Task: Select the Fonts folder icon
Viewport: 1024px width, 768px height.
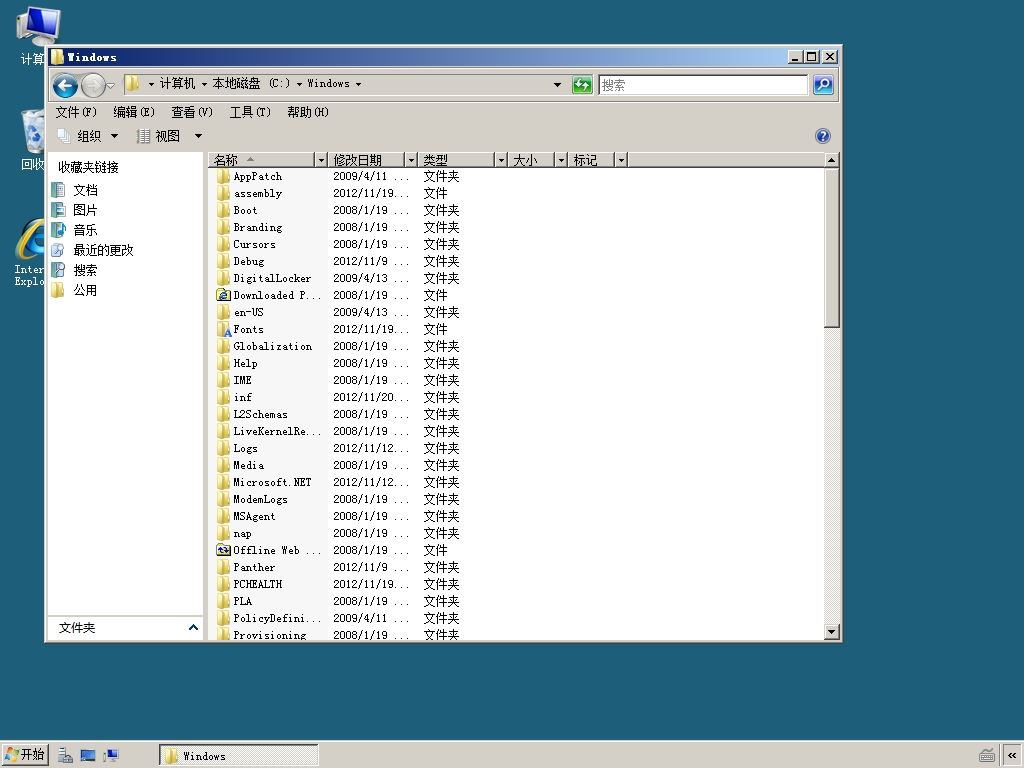Action: pos(224,329)
